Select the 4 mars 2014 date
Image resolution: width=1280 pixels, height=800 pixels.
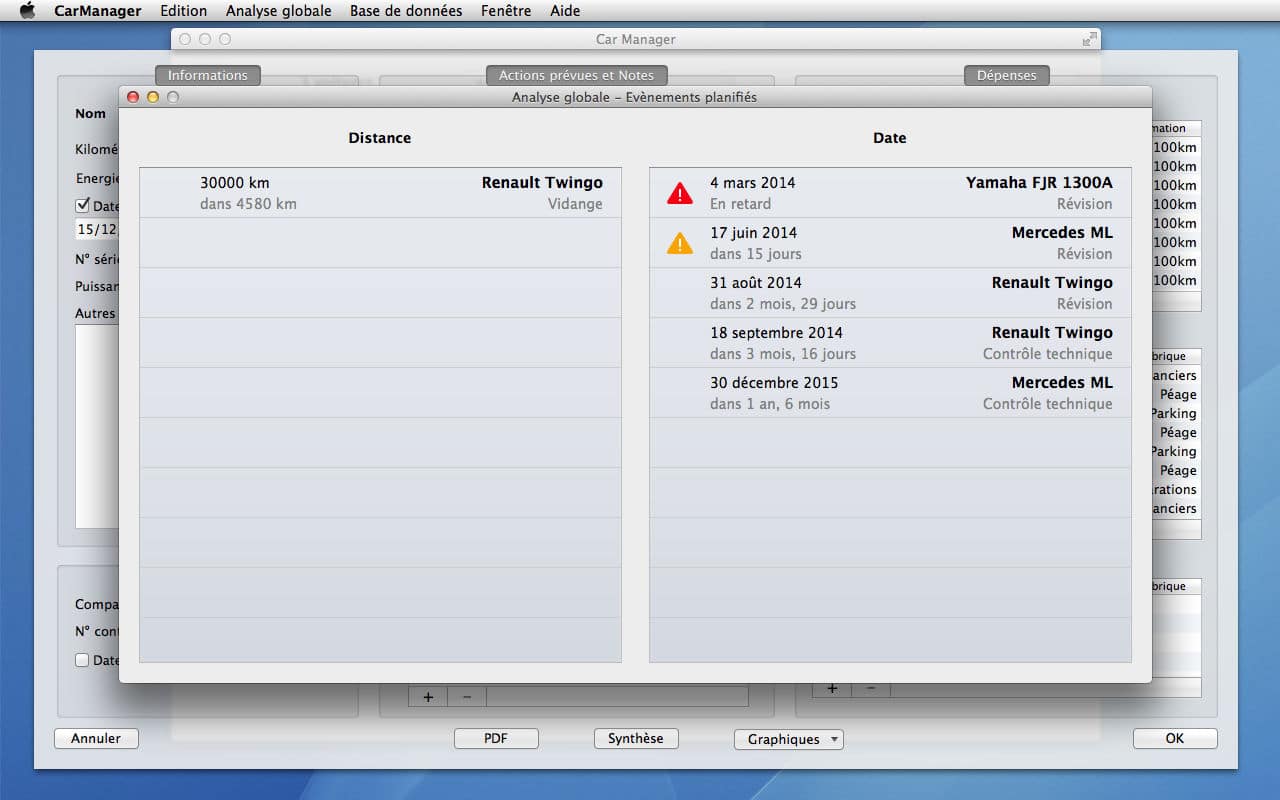tap(753, 183)
